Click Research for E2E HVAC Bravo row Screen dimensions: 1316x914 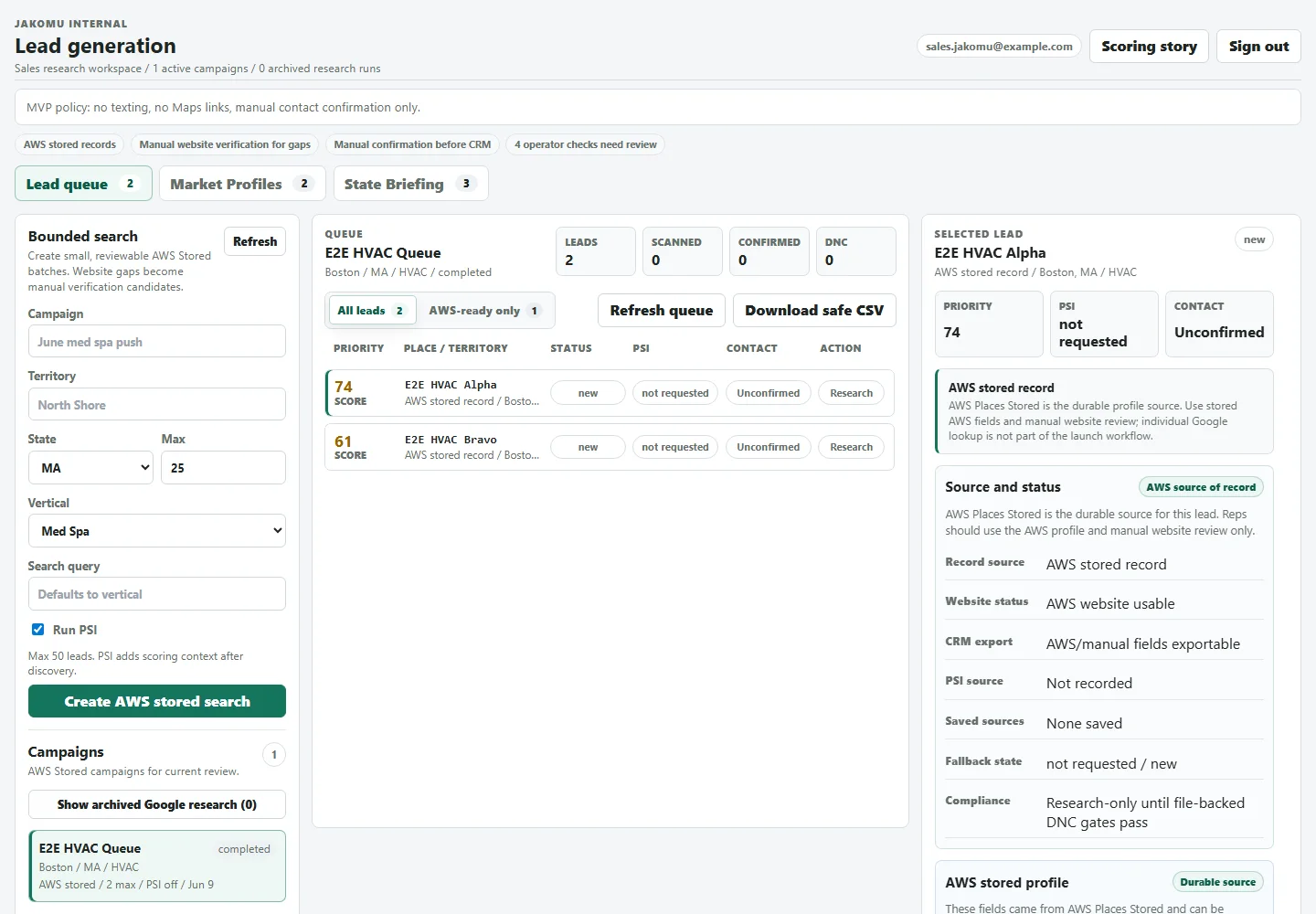(851, 447)
